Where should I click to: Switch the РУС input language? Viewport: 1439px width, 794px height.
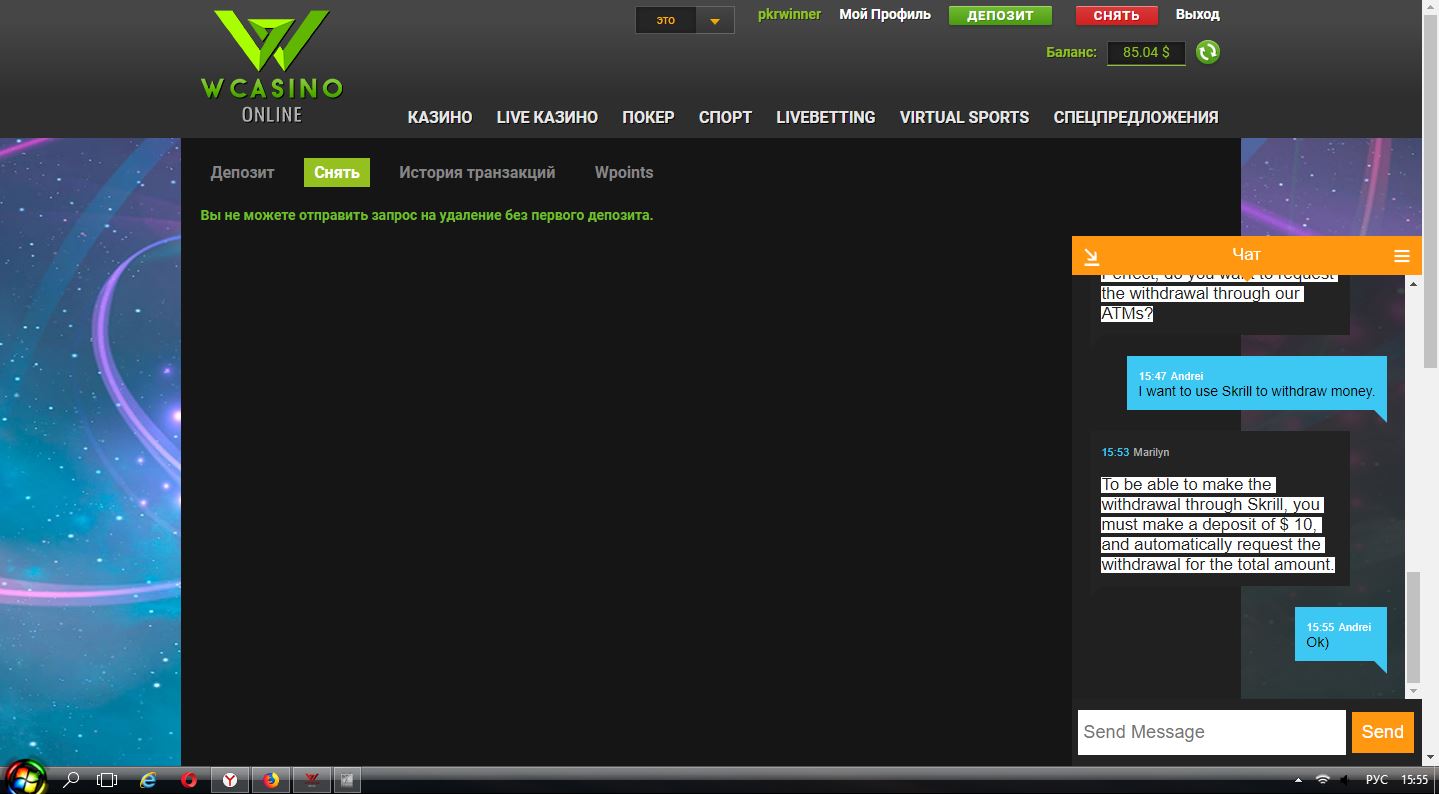click(x=1377, y=780)
